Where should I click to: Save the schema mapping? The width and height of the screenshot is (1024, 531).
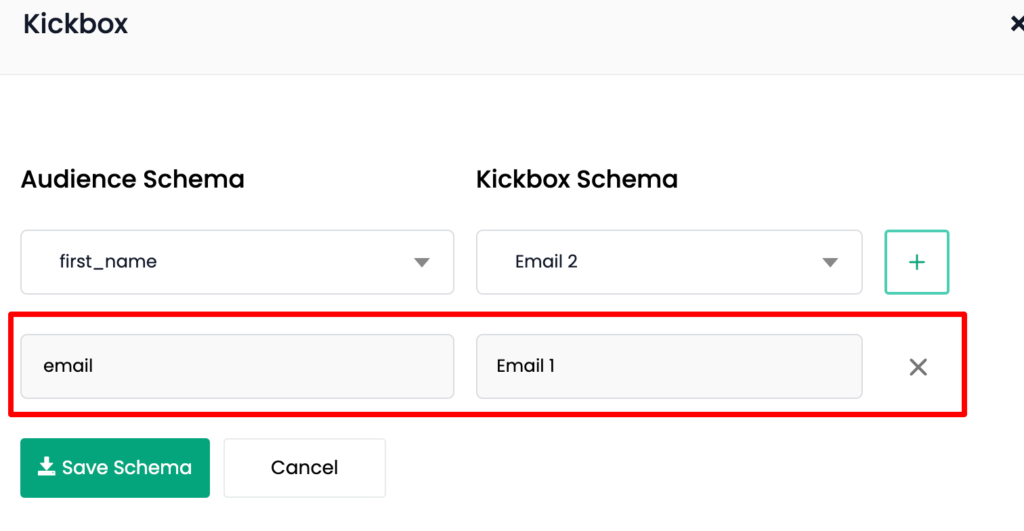tap(115, 468)
